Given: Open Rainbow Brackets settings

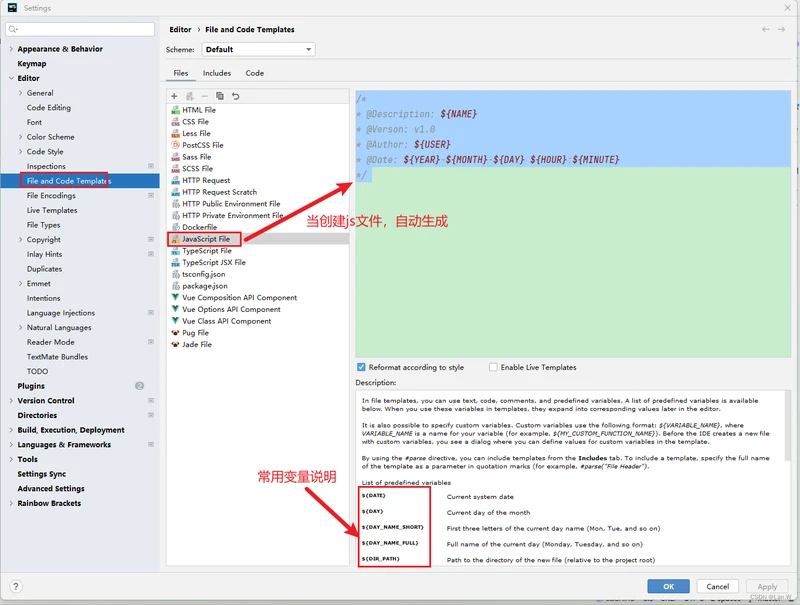Looking at the screenshot, I should 49,503.
